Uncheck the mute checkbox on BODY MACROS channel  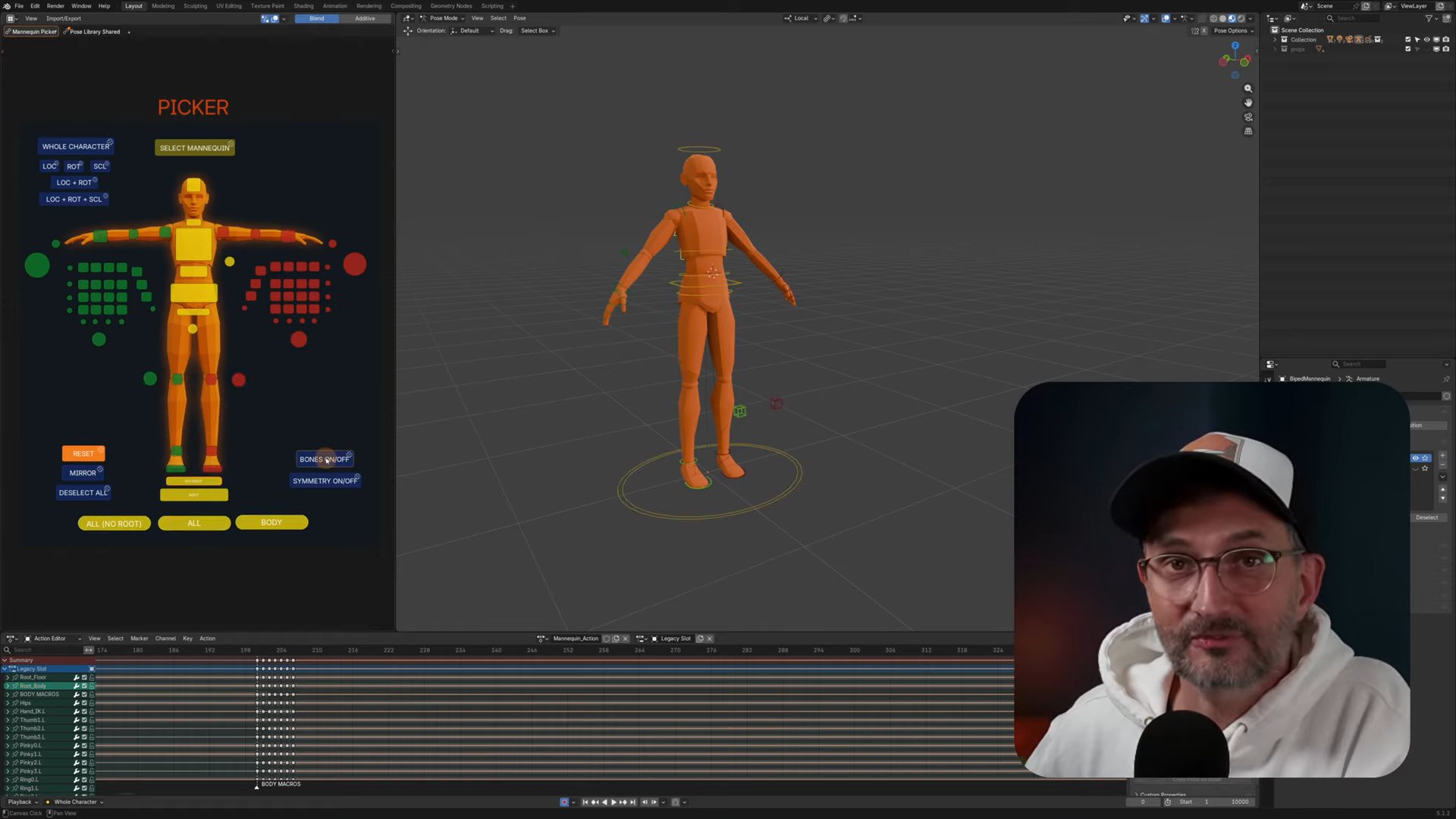(x=84, y=695)
